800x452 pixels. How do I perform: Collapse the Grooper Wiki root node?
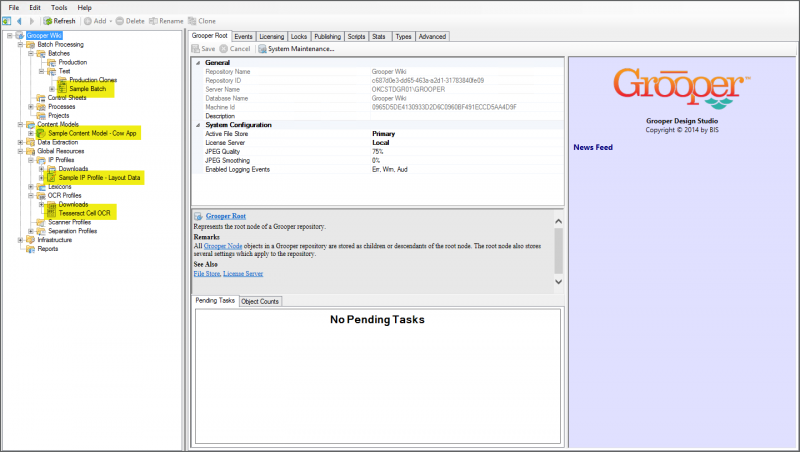9,36
